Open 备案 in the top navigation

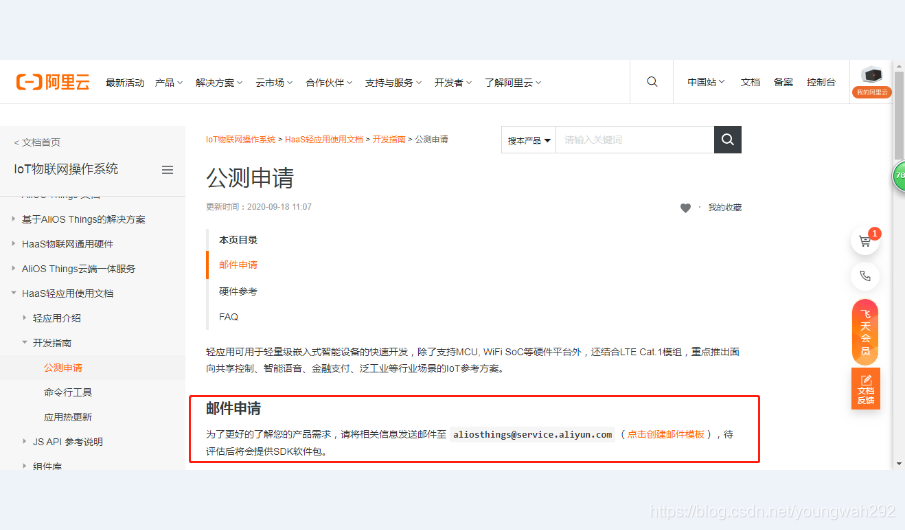[x=783, y=82]
